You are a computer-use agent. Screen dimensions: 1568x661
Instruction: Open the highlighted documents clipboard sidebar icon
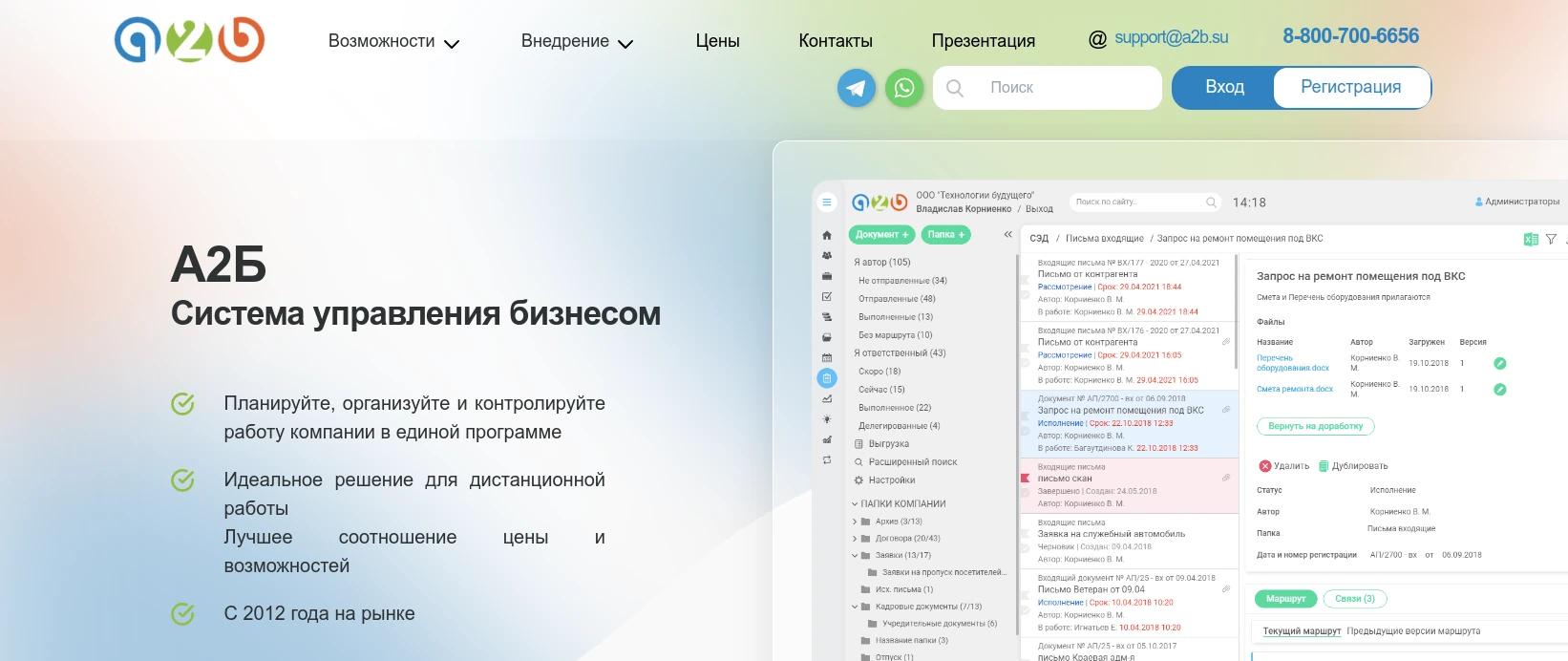827,378
